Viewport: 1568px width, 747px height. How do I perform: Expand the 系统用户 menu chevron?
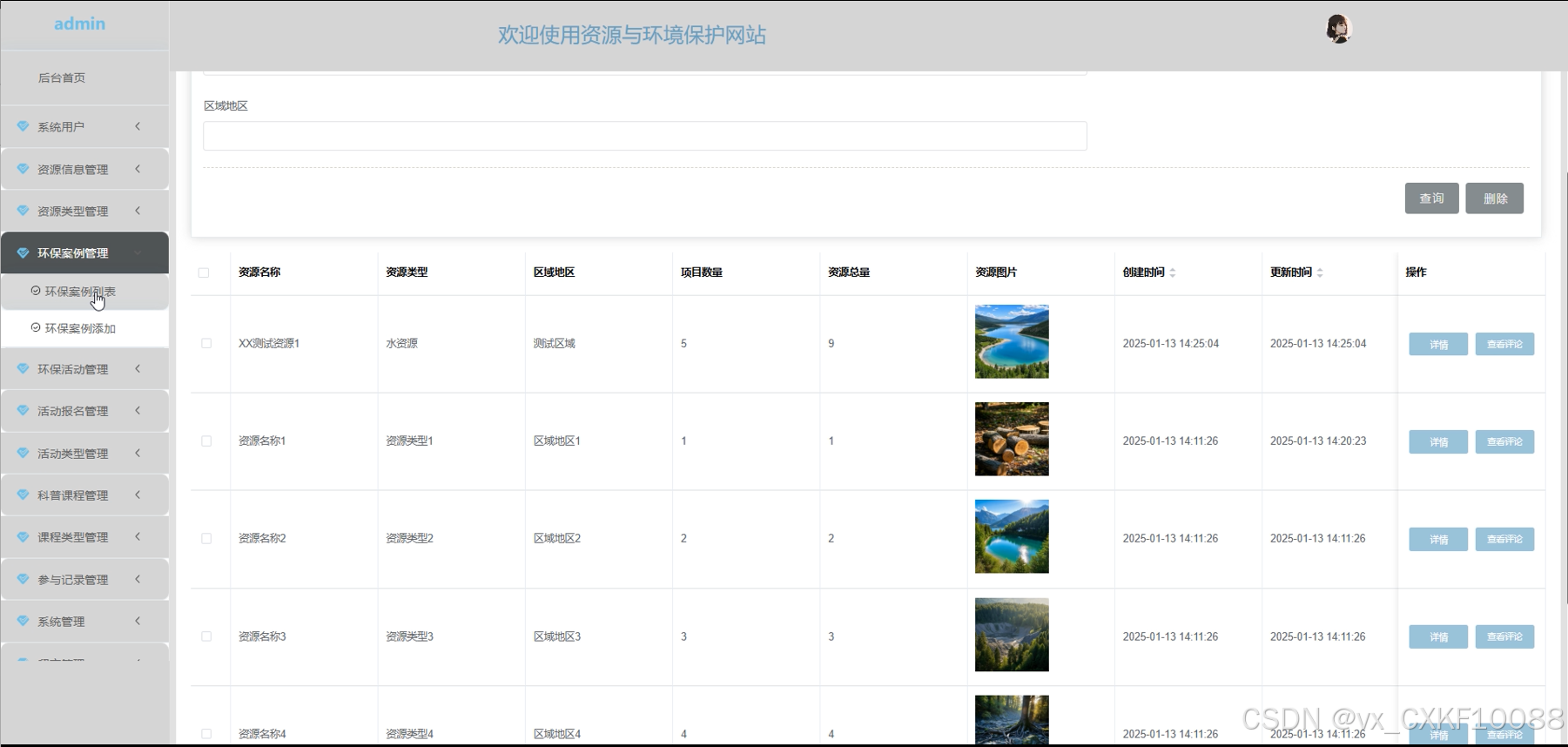click(x=138, y=126)
